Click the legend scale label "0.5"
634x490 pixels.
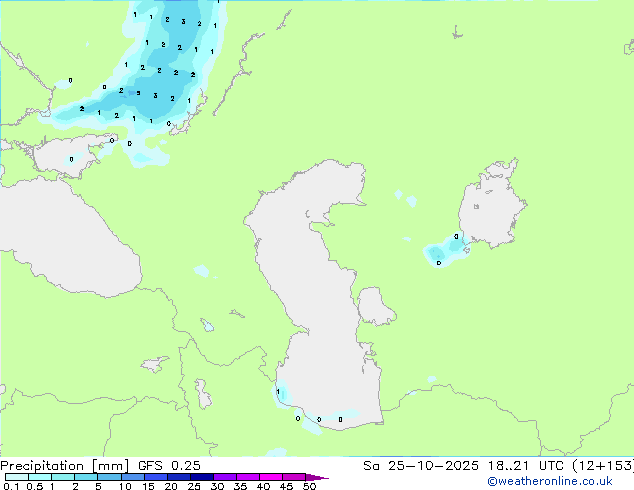click(35, 486)
